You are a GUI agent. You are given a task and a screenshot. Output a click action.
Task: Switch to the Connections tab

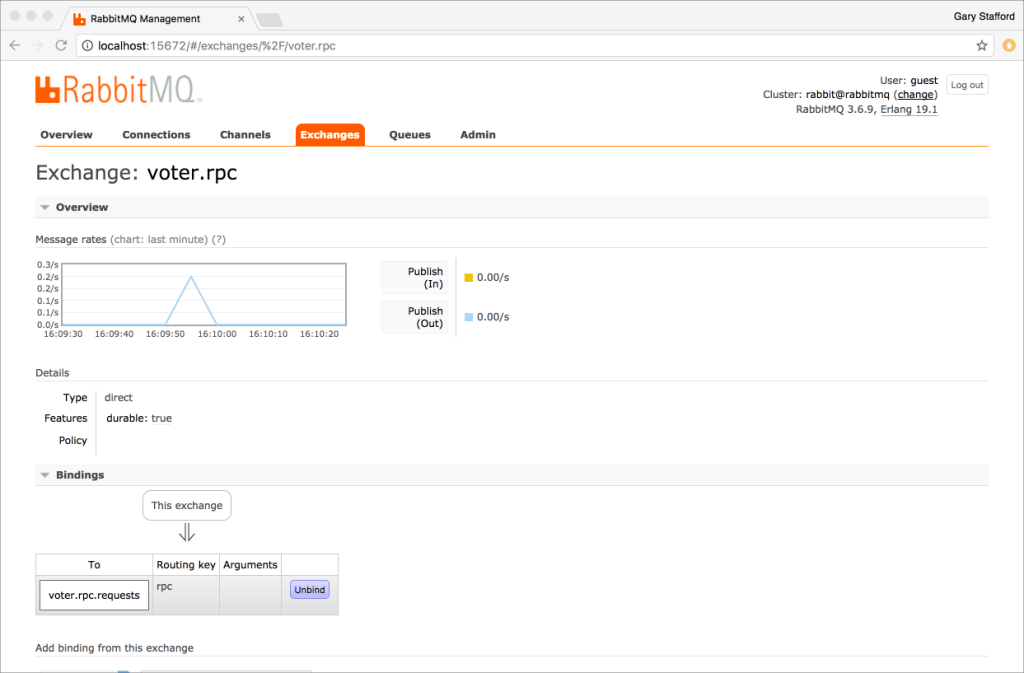pyautogui.click(x=156, y=134)
